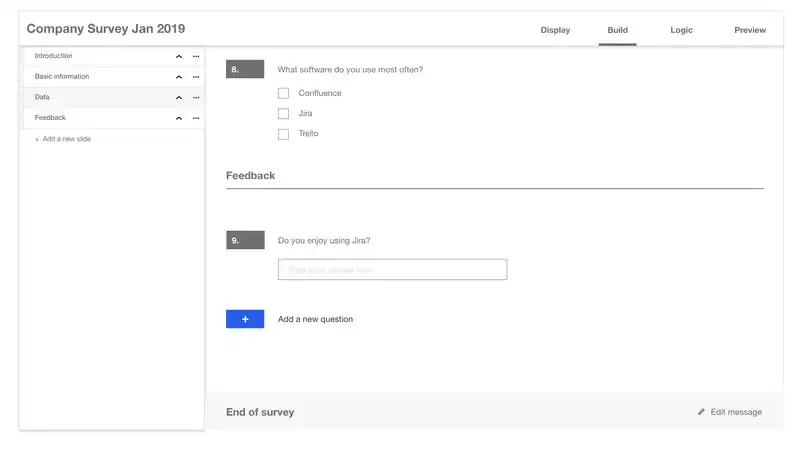Open the Basic information more options menu
800x454 pixels.
196,77
